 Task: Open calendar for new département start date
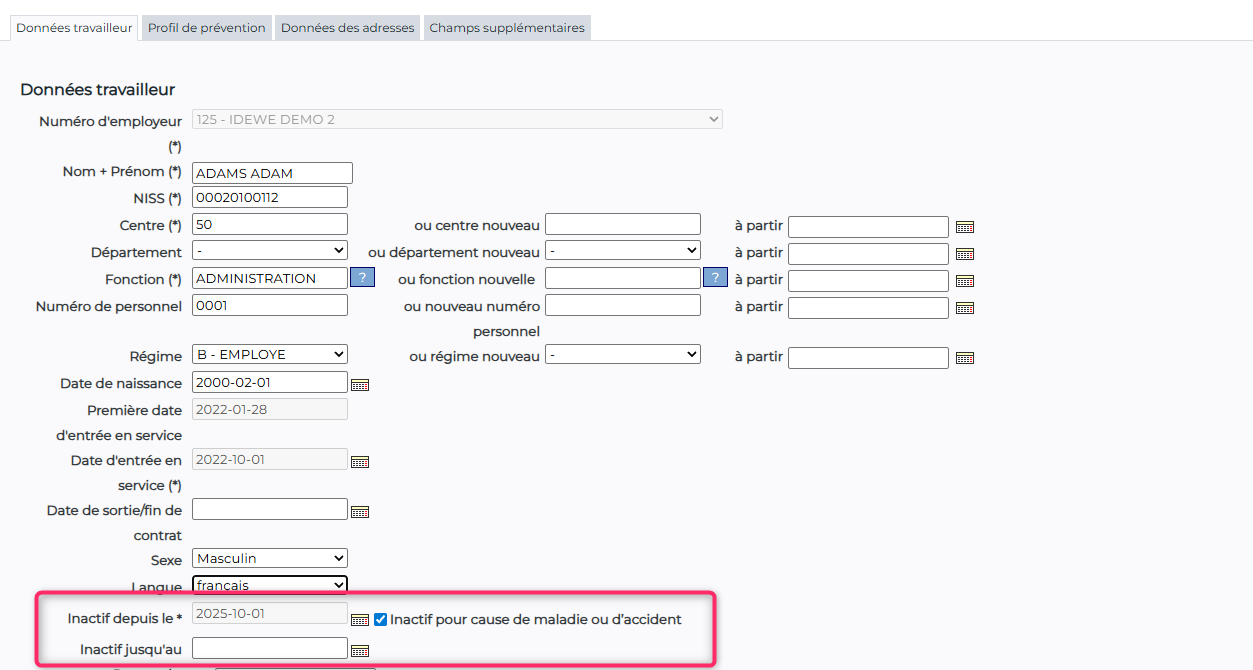pyautogui.click(x=965, y=254)
